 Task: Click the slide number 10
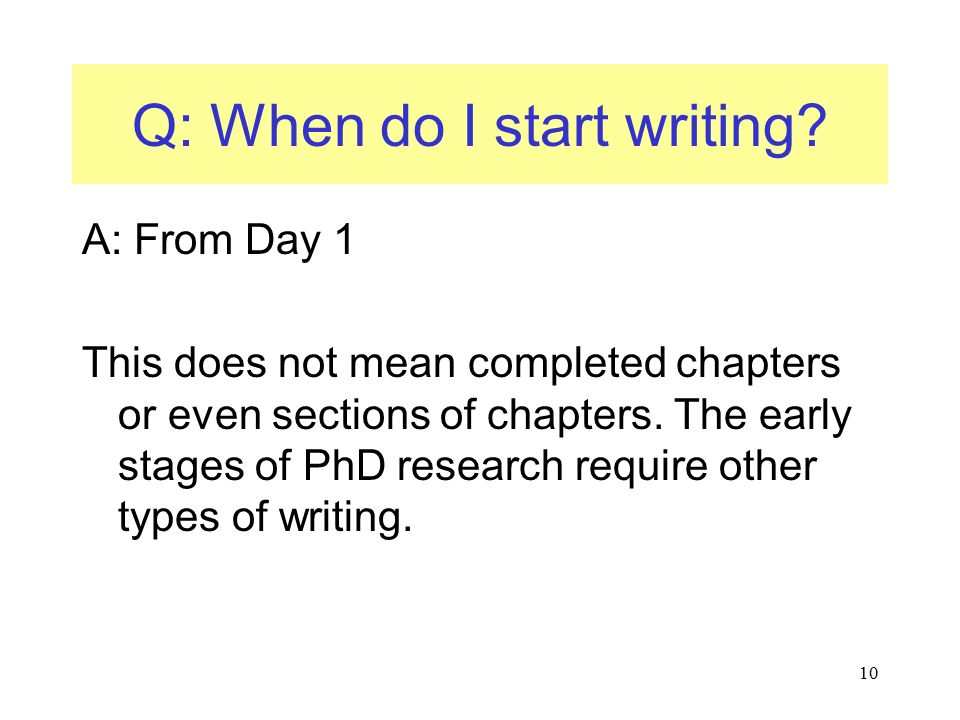[x=868, y=673]
